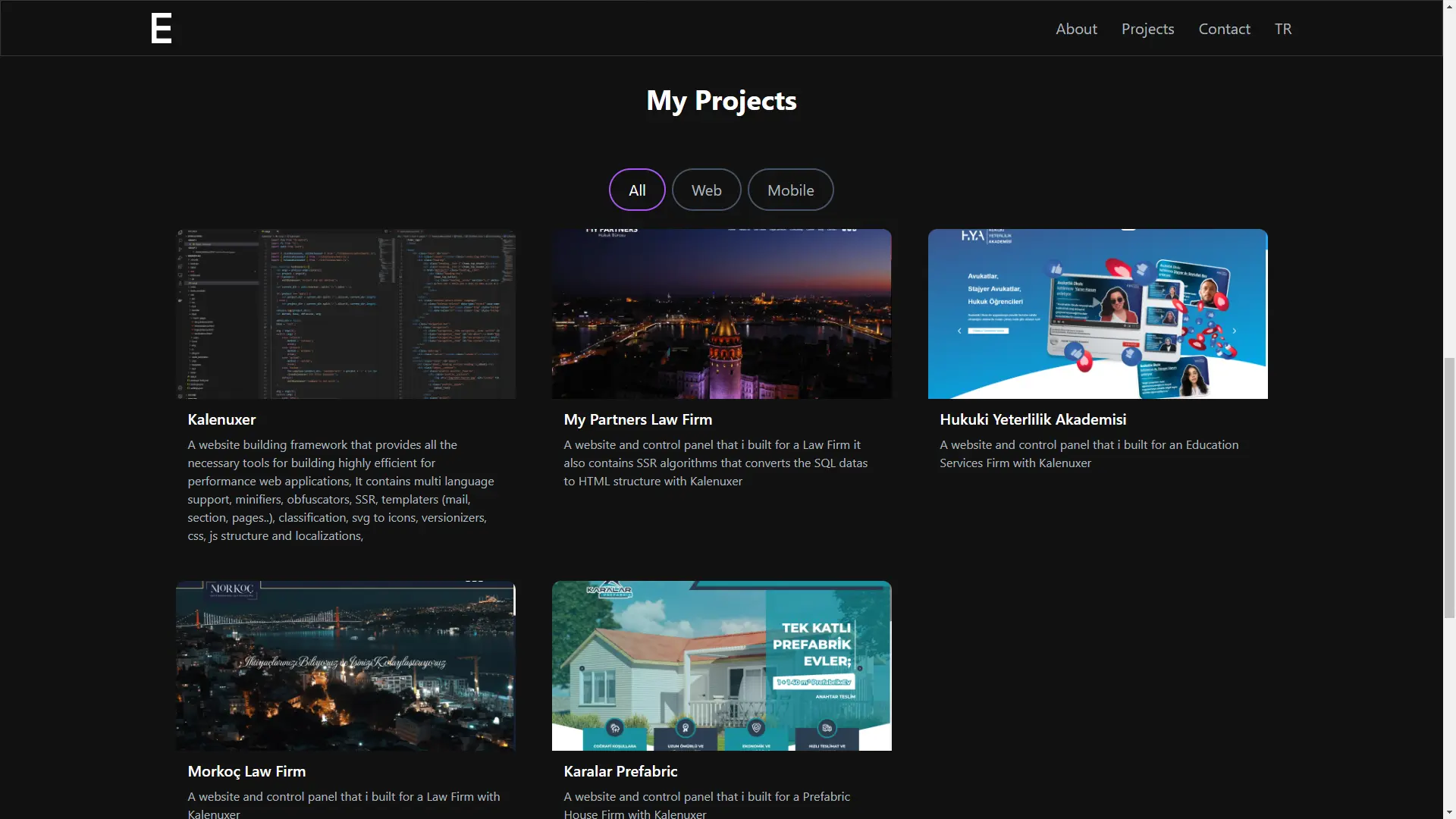Filter projects by Web

click(x=706, y=190)
